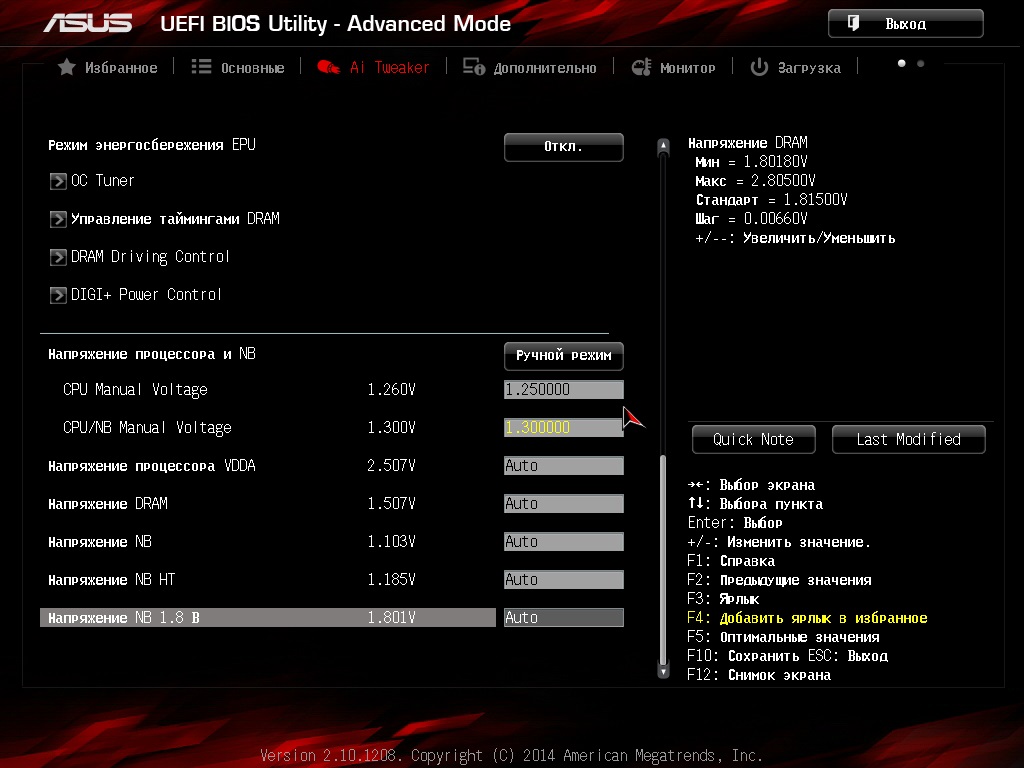The width and height of the screenshot is (1024, 768).
Task: Click the F5 Оптимальные значения hint
Action: coord(783,637)
